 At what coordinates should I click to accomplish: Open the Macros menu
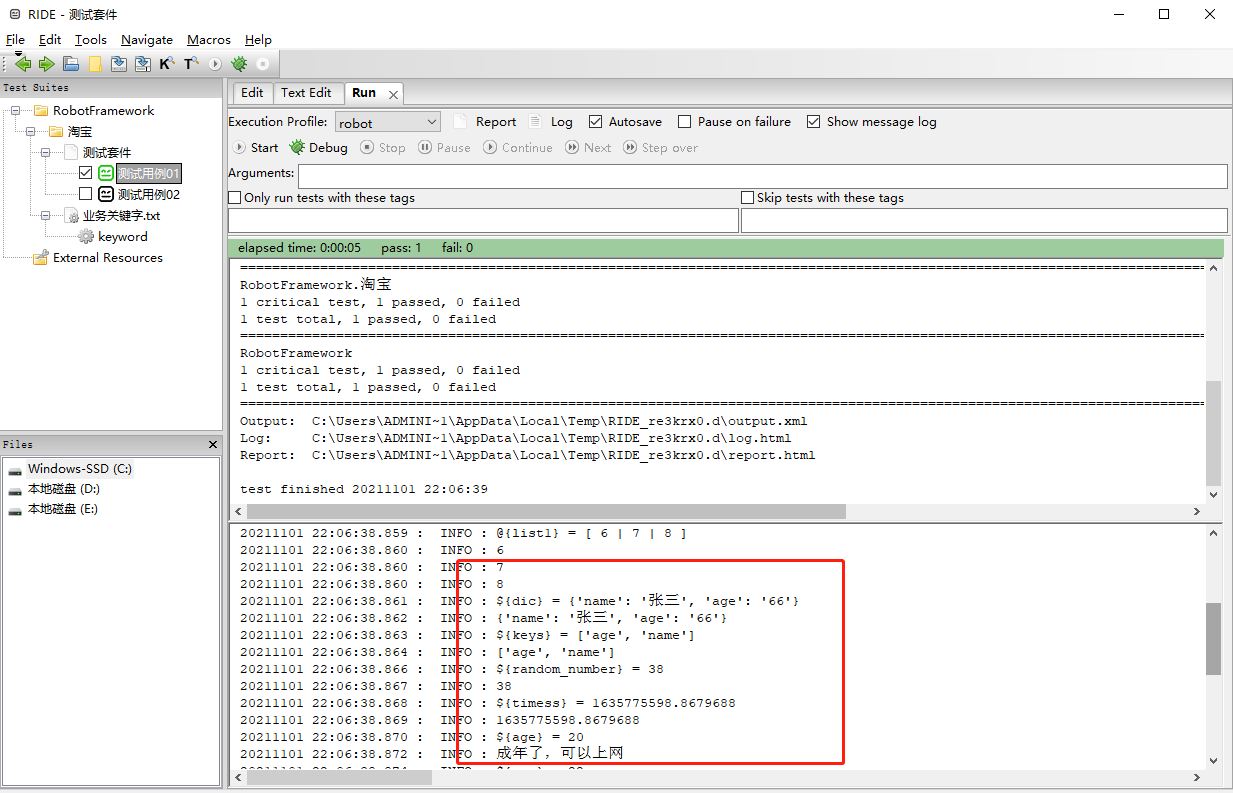(x=209, y=40)
